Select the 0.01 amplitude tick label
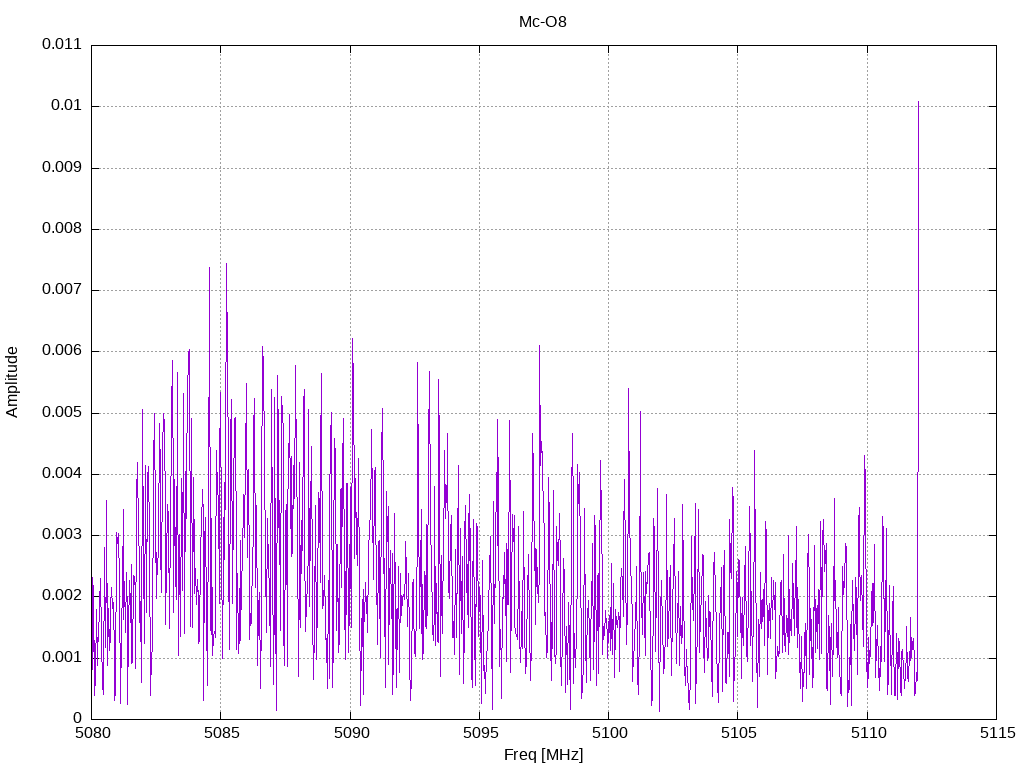 pos(65,106)
